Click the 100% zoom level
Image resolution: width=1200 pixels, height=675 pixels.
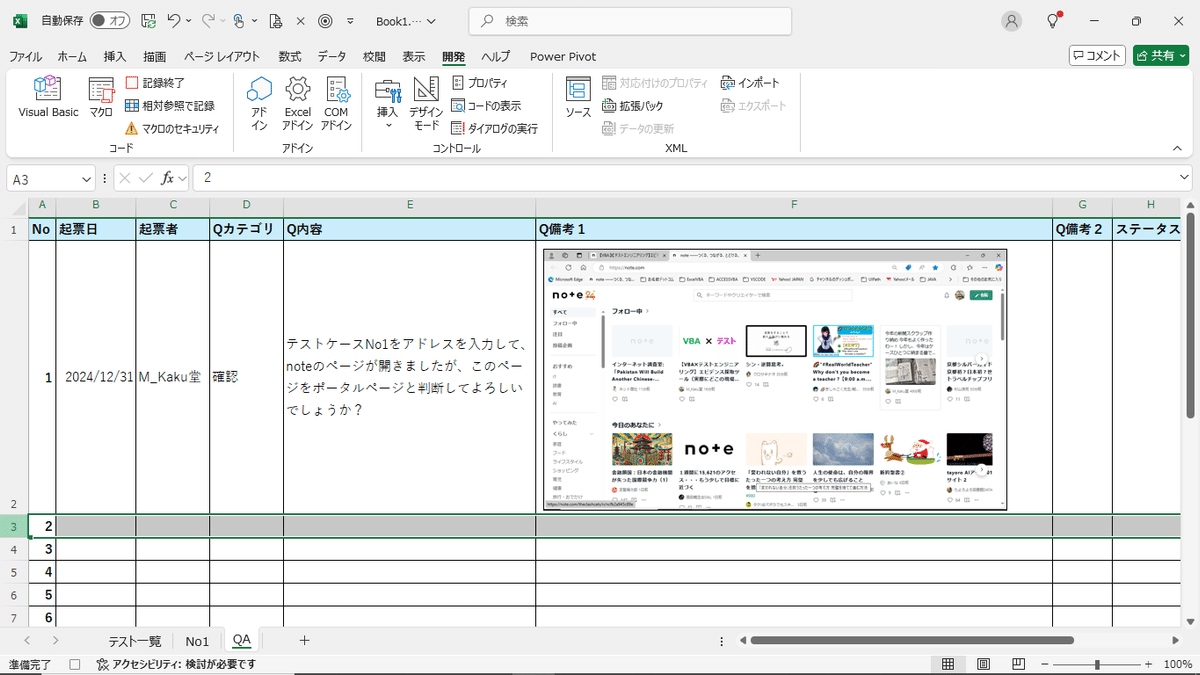1177,664
